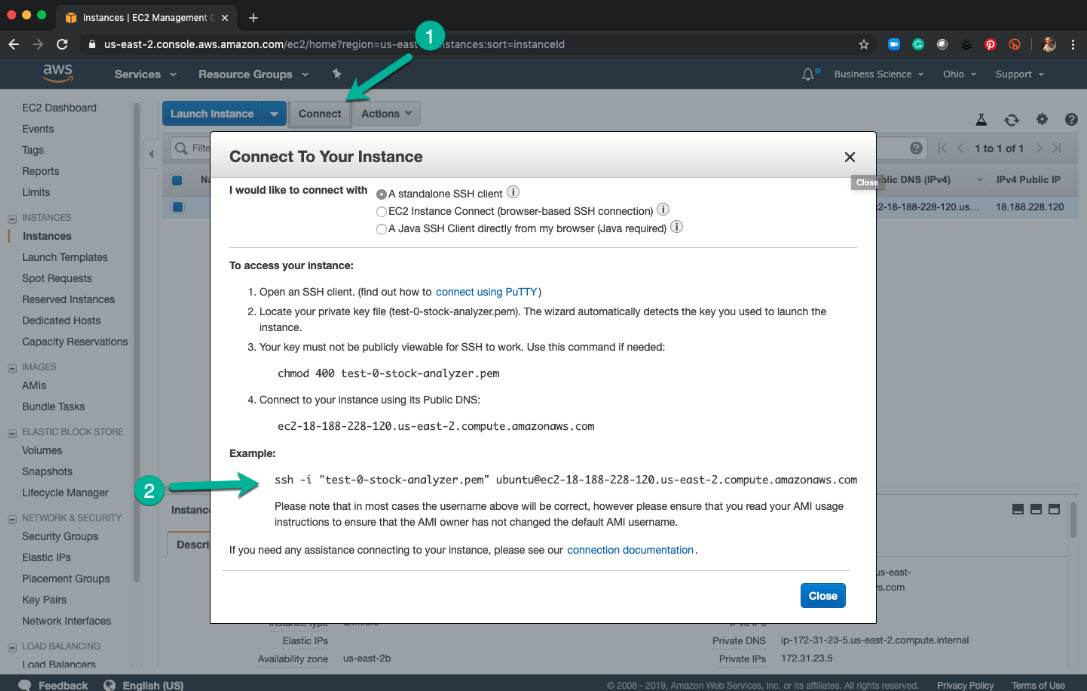This screenshot has height=691, width=1087.
Task: Collapse the IMAGES sidebar section
Action: 12,368
